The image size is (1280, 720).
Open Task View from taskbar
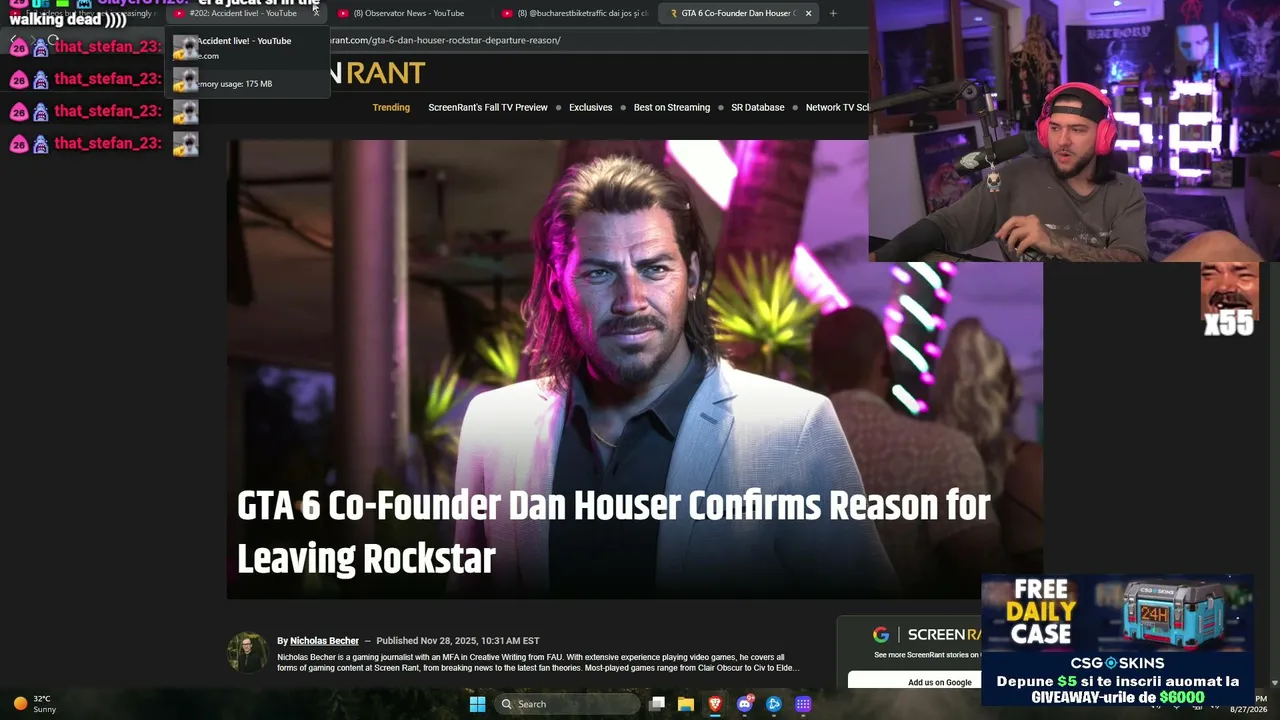tap(657, 704)
